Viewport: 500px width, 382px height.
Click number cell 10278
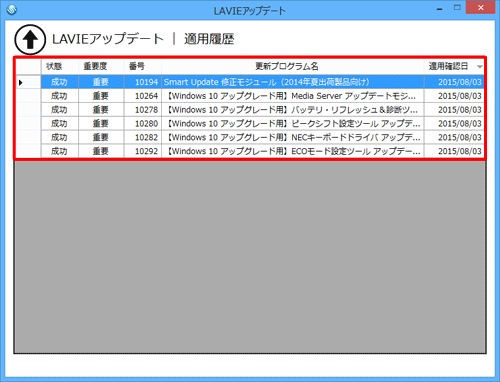coord(143,110)
